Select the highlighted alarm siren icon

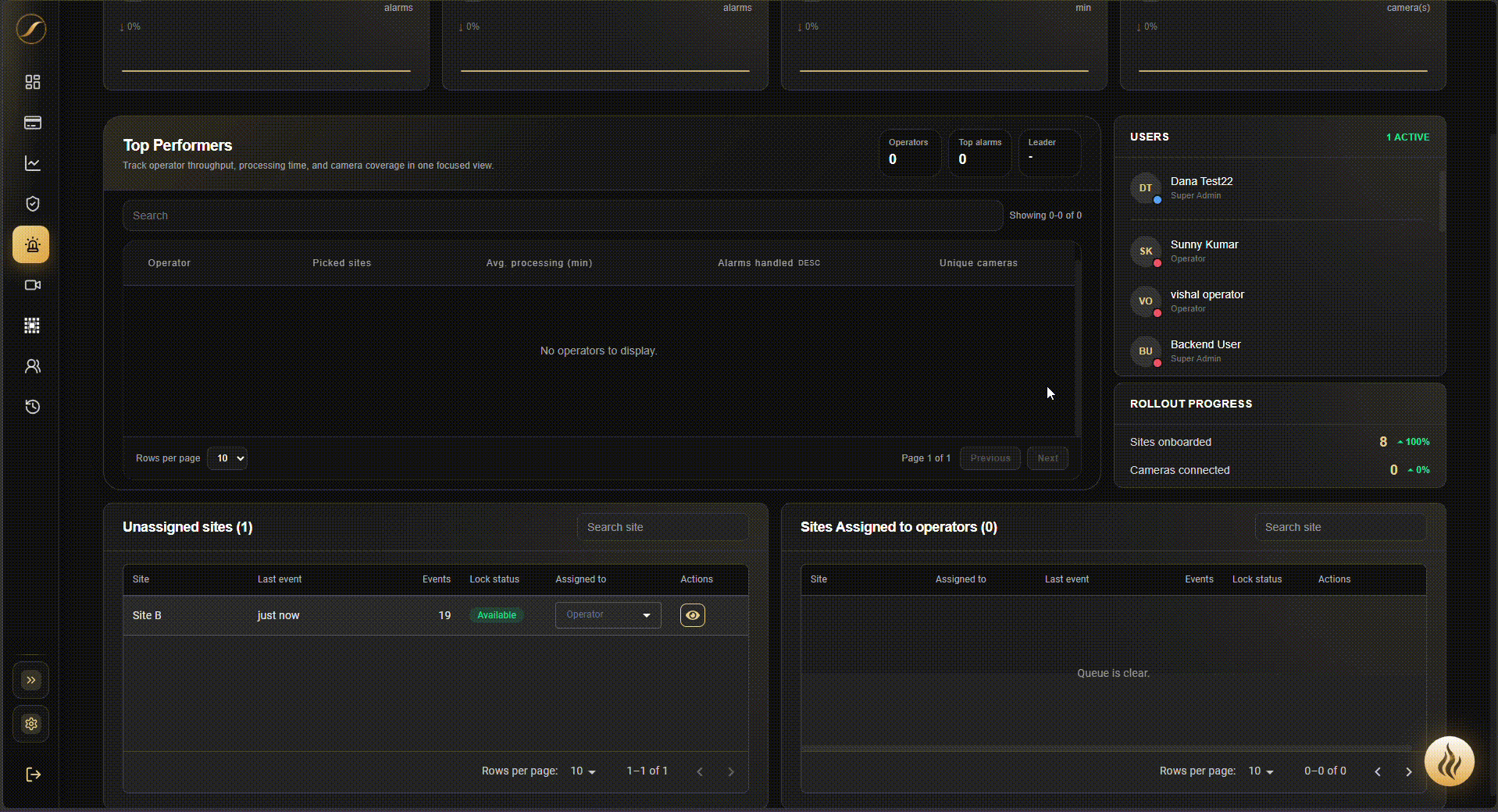coord(31,245)
